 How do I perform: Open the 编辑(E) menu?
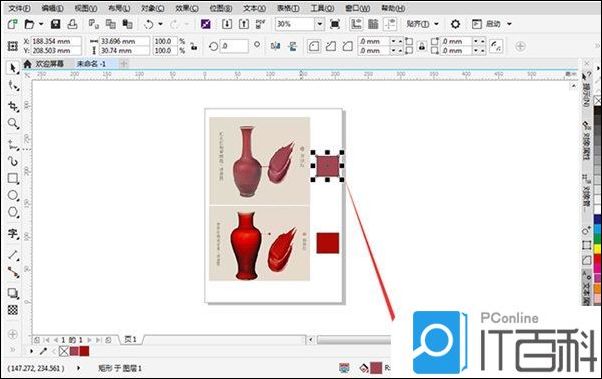pyautogui.click(x=53, y=8)
